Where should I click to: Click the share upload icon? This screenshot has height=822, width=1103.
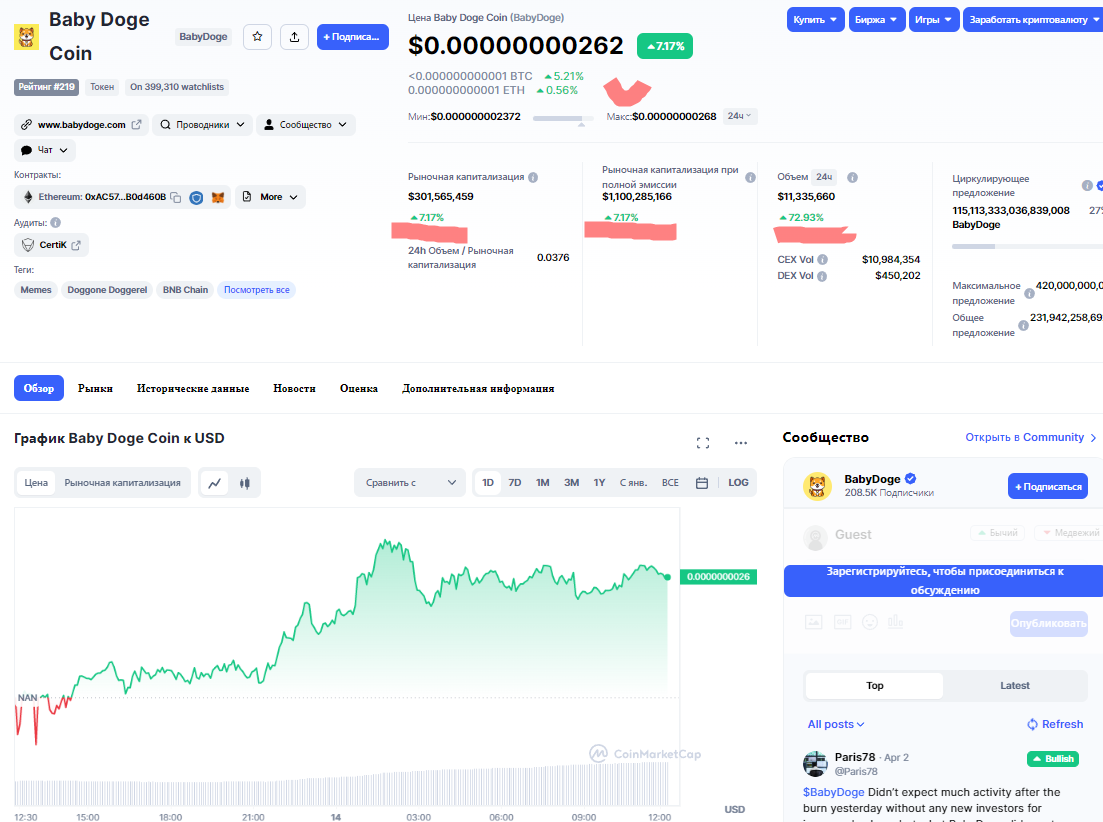(x=294, y=37)
